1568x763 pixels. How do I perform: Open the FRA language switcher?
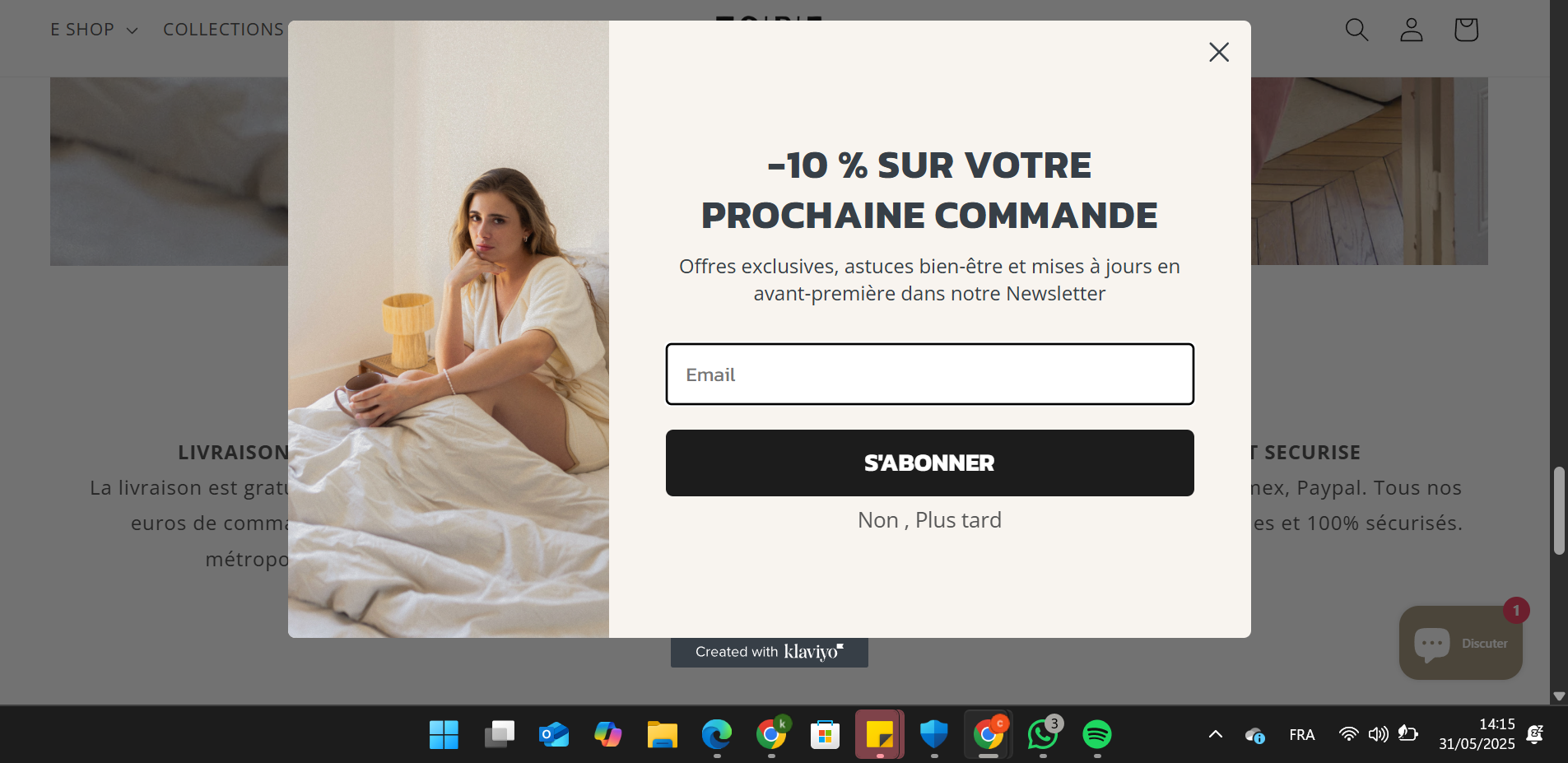click(1301, 734)
